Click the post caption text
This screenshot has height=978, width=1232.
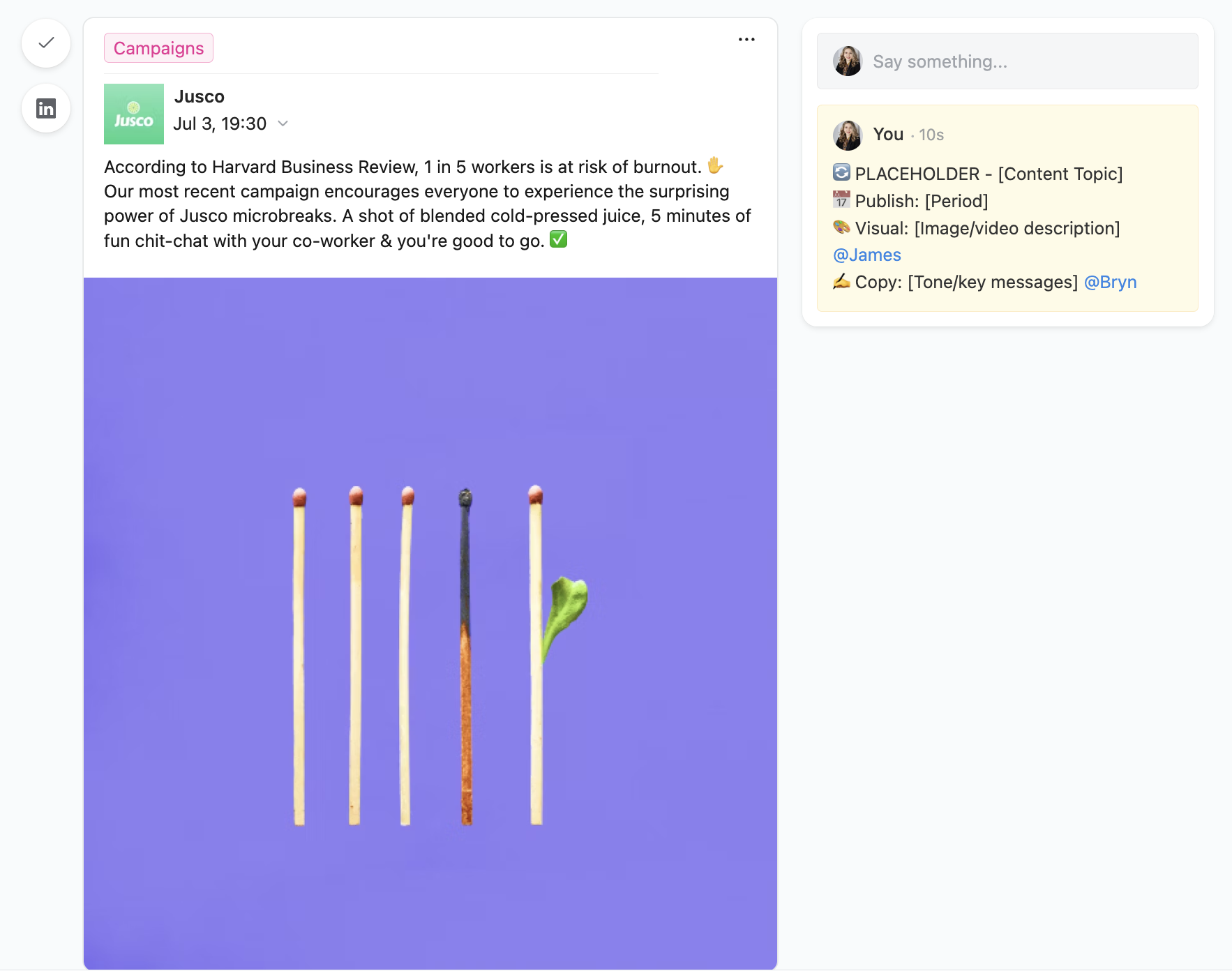click(x=419, y=204)
